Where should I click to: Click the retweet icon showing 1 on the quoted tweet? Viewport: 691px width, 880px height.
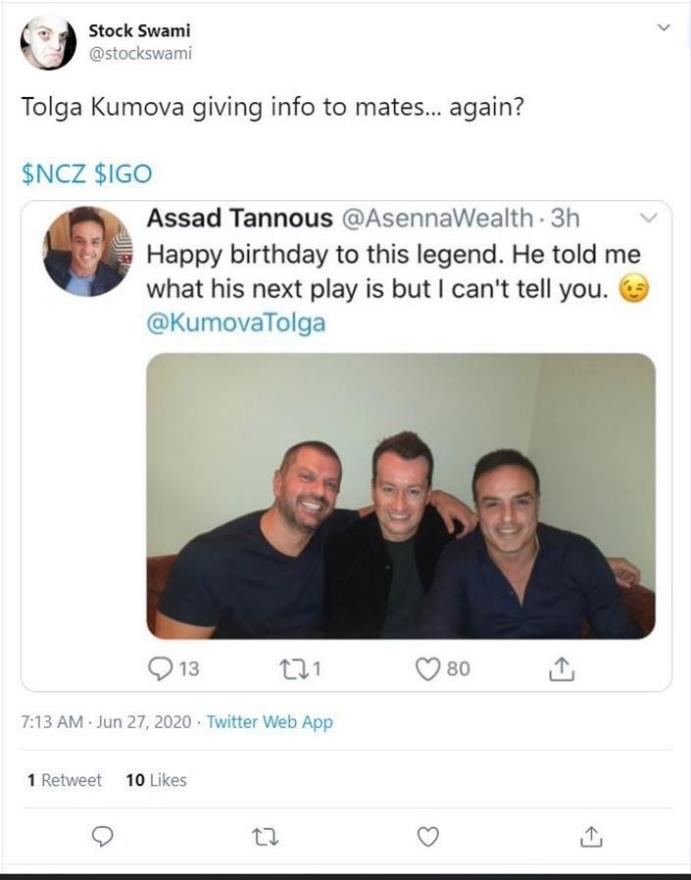(x=292, y=668)
